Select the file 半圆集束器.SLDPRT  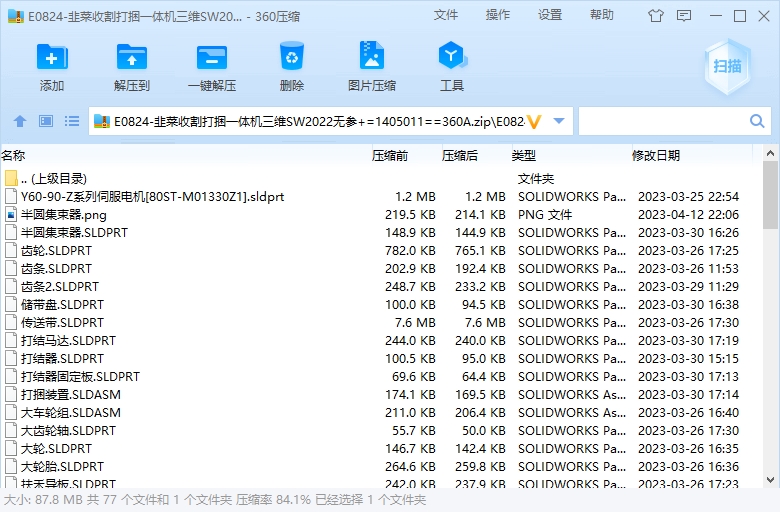(381, 232)
